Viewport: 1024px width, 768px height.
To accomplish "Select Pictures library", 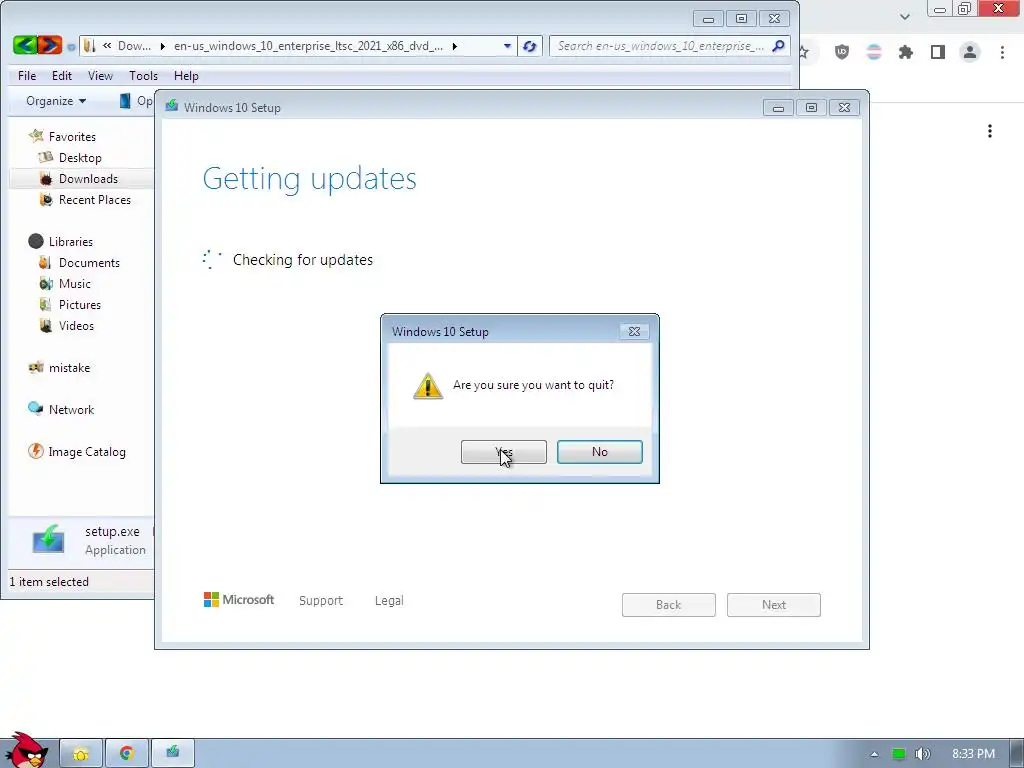I will pyautogui.click(x=80, y=304).
